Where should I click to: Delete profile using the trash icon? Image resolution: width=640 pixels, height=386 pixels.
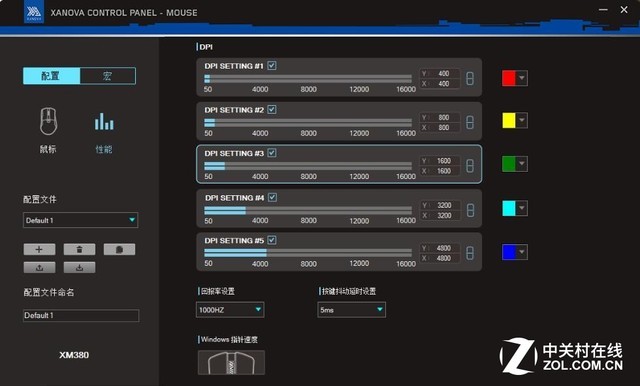79,249
